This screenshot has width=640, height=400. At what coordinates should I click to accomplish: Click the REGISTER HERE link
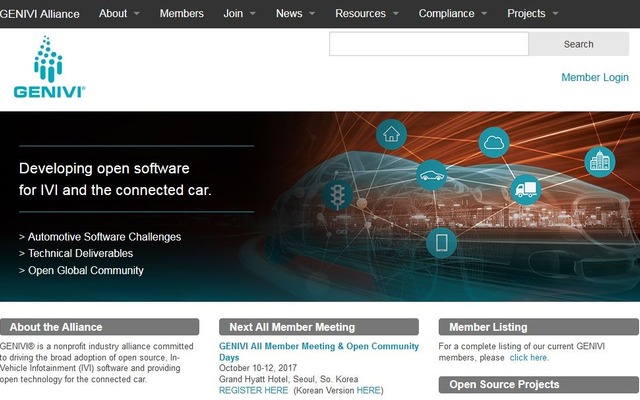pyautogui.click(x=253, y=390)
